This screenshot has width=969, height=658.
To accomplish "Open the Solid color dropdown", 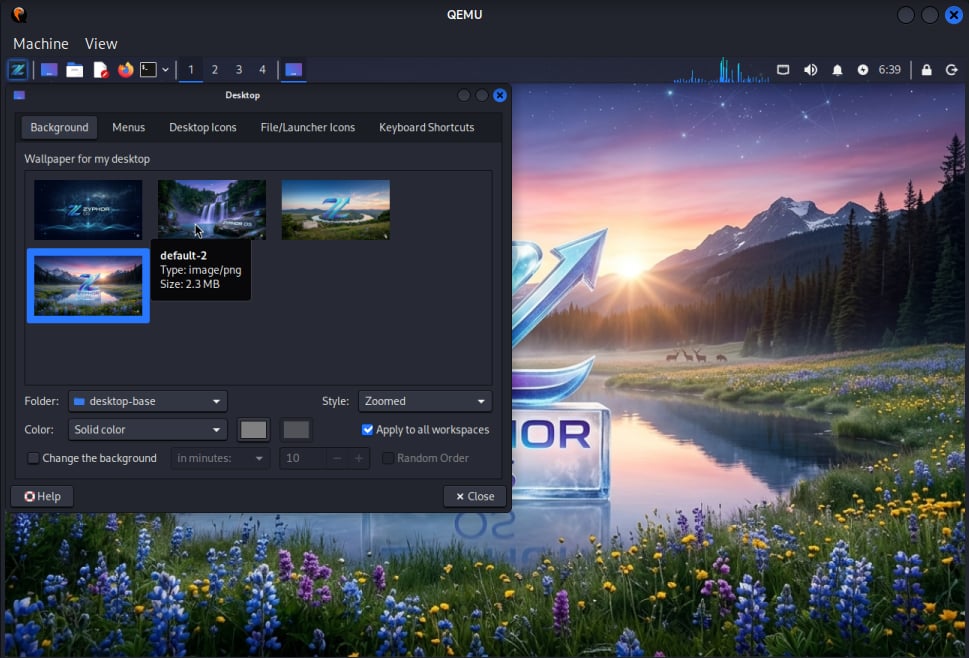I will (x=148, y=430).
